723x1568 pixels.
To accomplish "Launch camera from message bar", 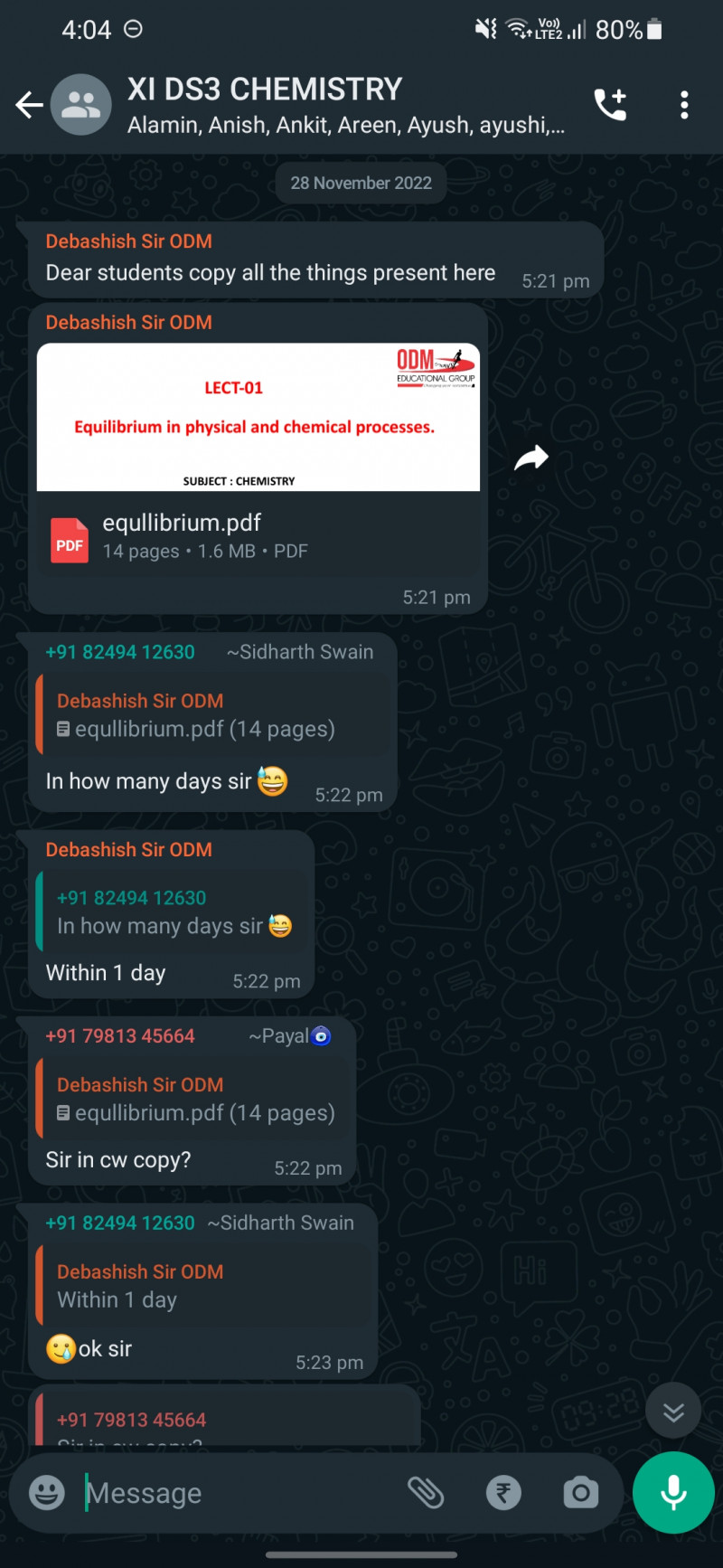I will click(580, 1492).
